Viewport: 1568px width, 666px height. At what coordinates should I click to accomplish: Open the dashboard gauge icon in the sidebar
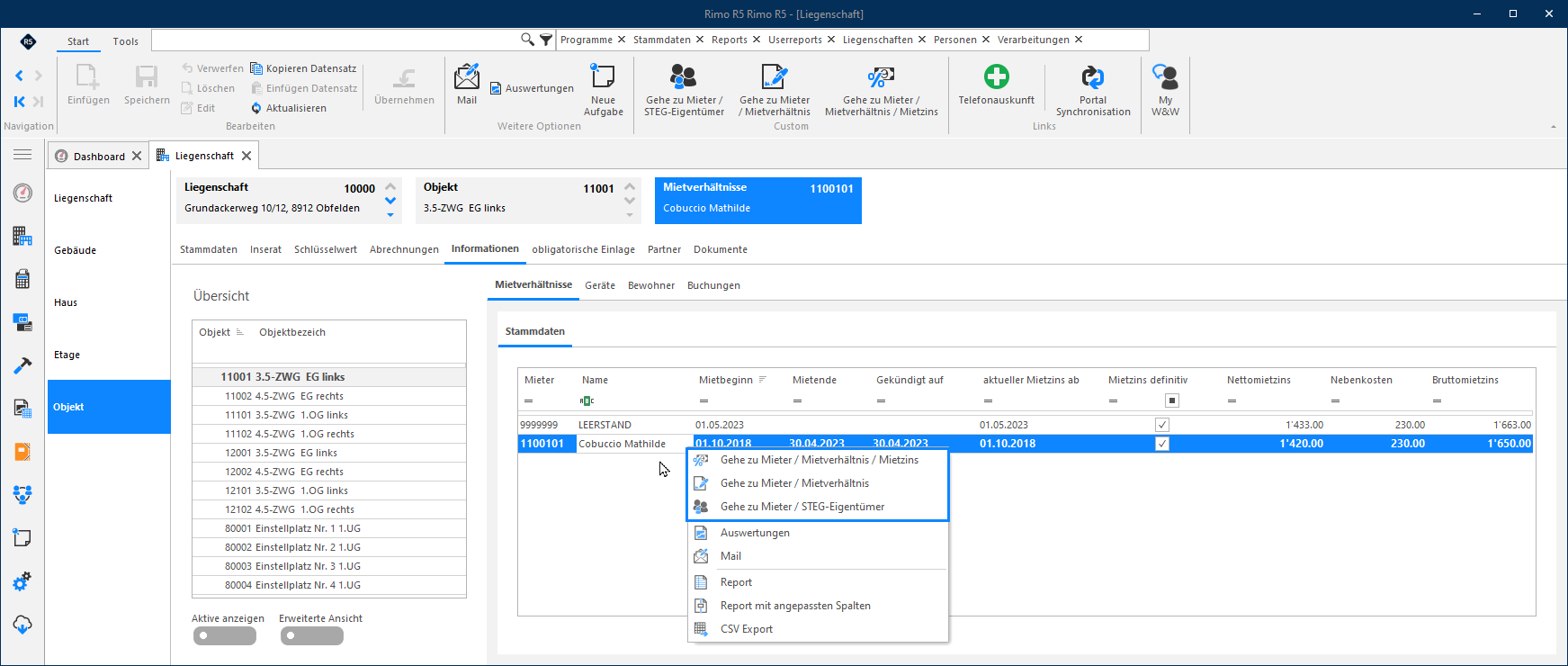[x=22, y=193]
